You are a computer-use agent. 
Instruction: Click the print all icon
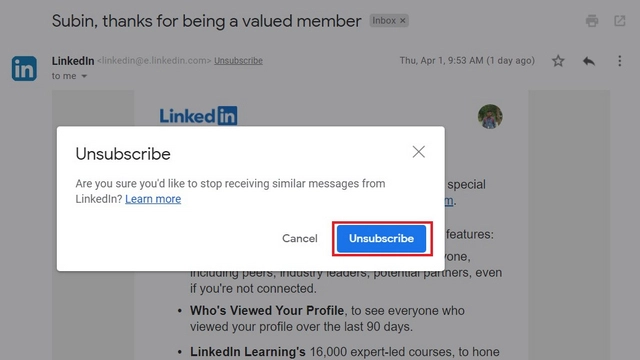point(592,21)
